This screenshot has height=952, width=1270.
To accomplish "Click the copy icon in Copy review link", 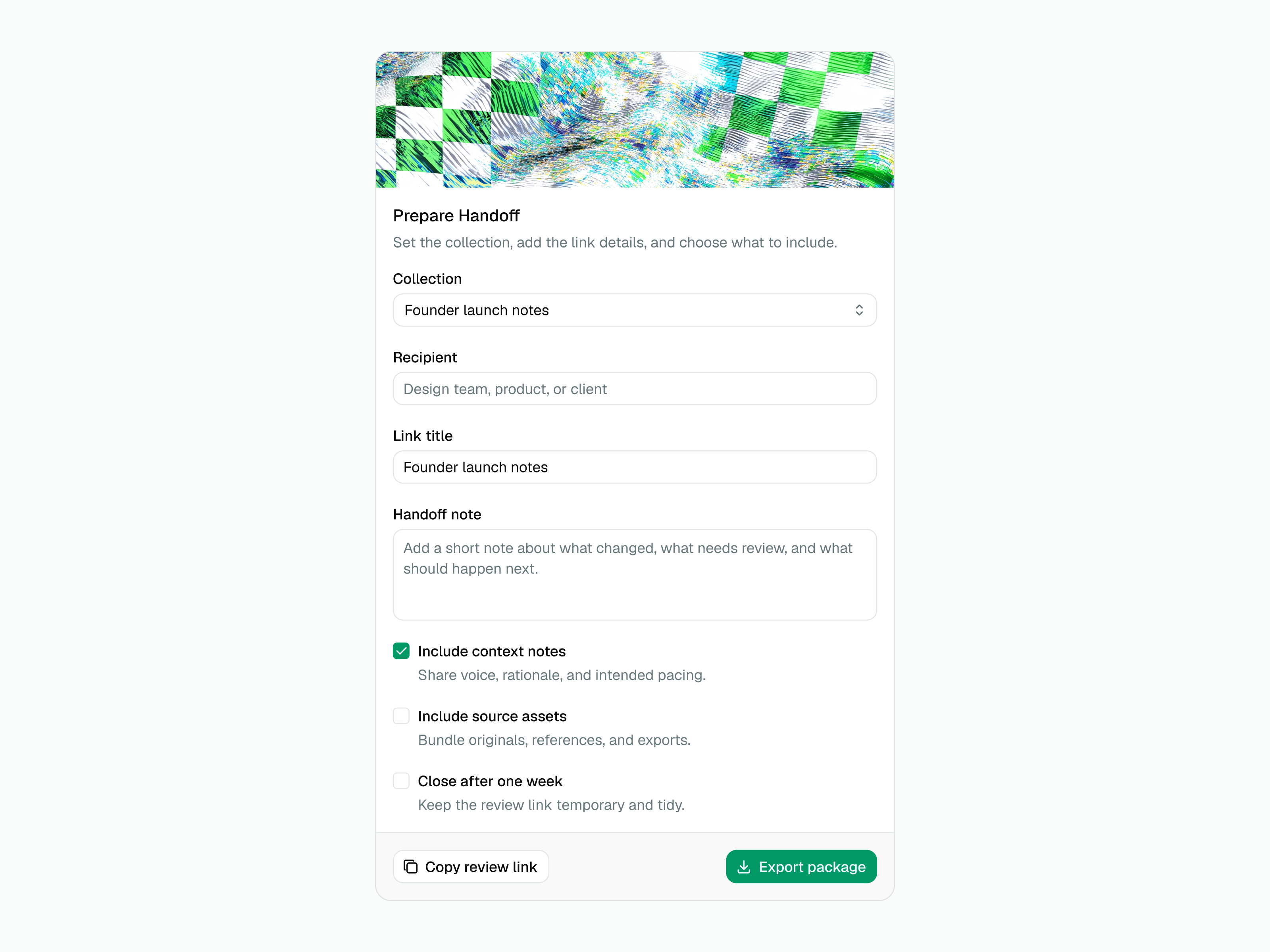I will pos(410,866).
